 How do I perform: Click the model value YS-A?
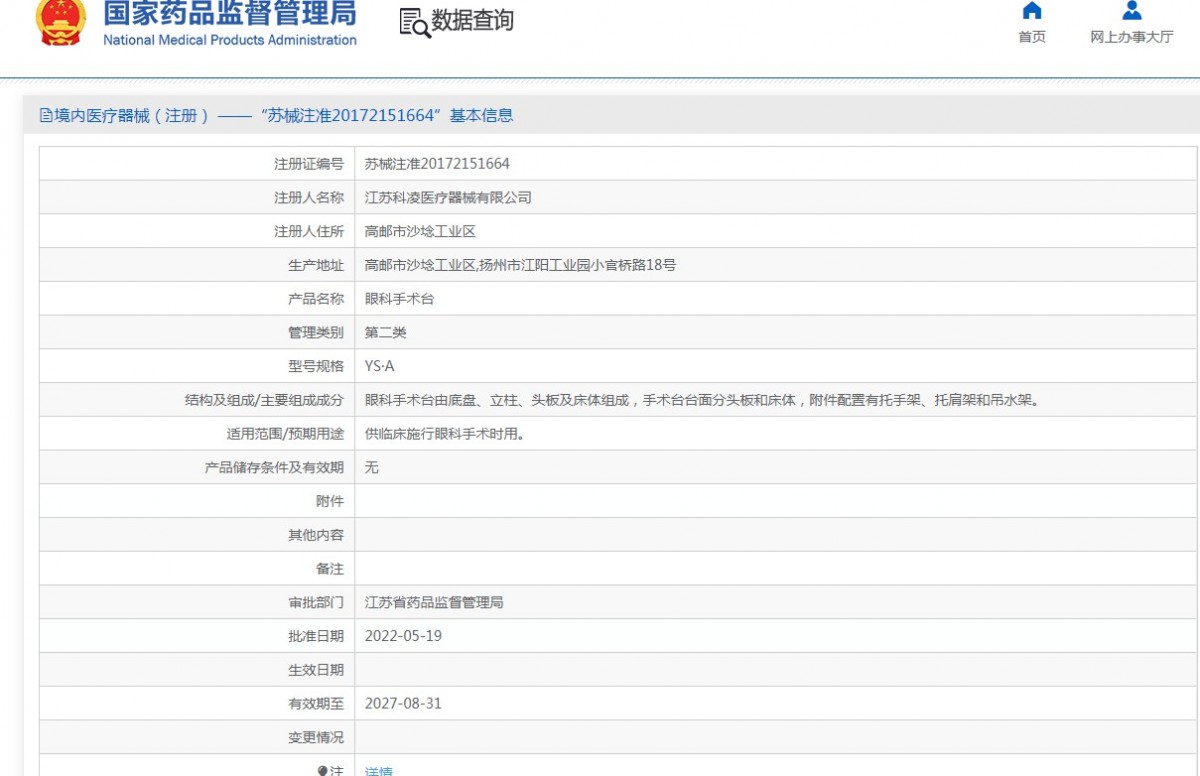[x=380, y=366]
